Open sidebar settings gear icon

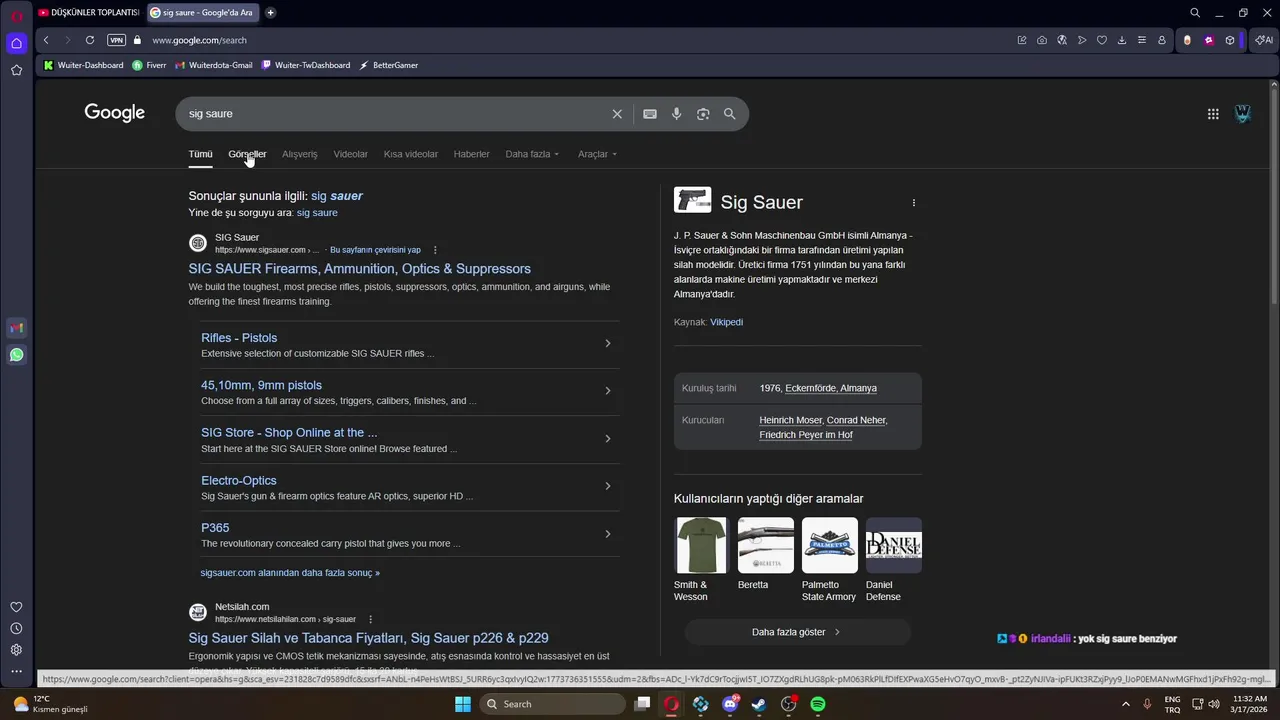coord(16,650)
